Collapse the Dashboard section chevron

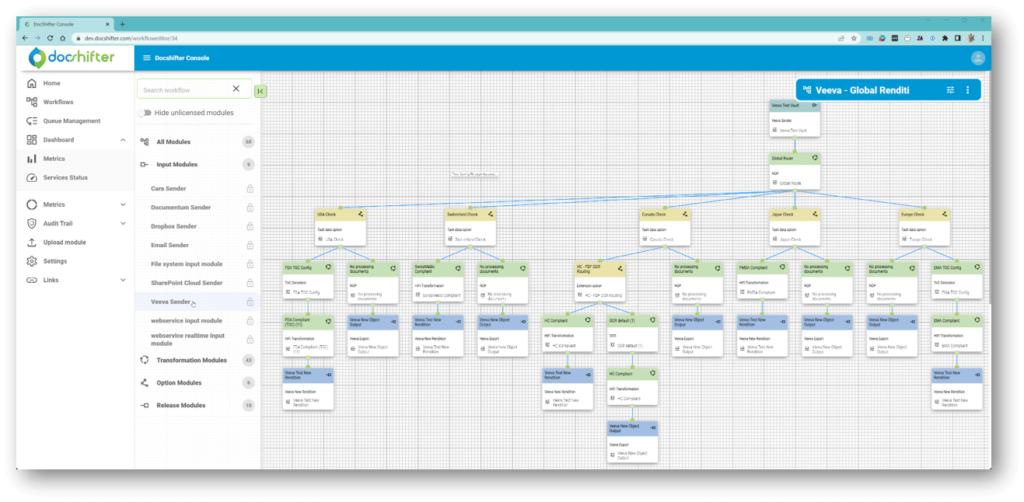click(123, 140)
